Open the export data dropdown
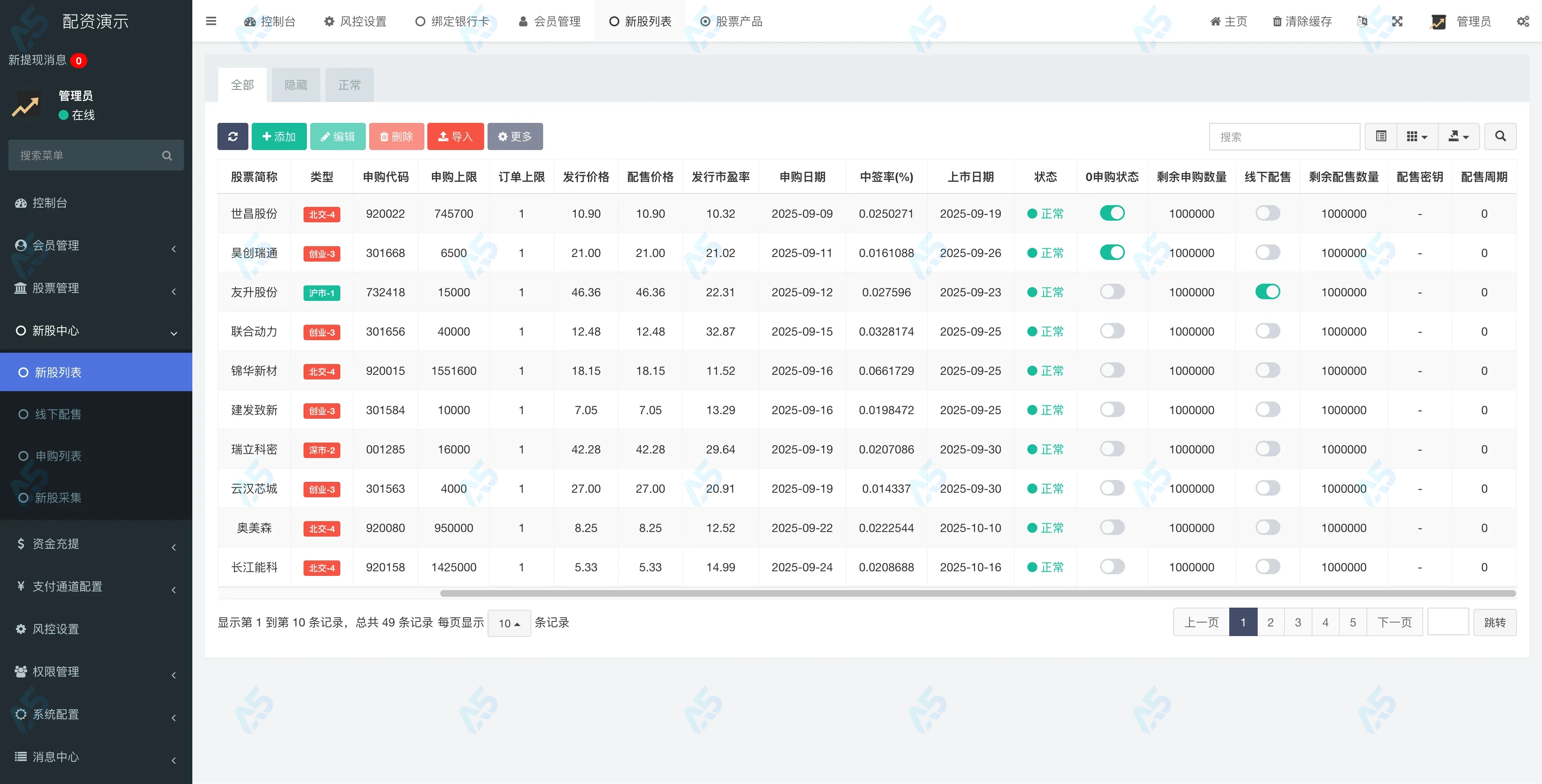Screen dimensions: 1542x784 pos(1458,137)
